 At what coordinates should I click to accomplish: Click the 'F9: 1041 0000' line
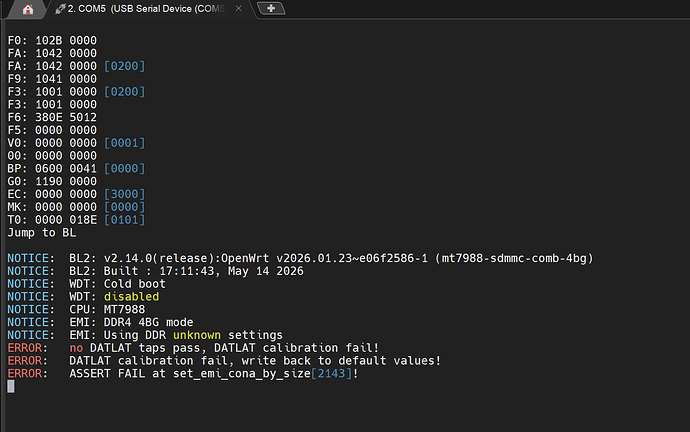click(x=52, y=79)
